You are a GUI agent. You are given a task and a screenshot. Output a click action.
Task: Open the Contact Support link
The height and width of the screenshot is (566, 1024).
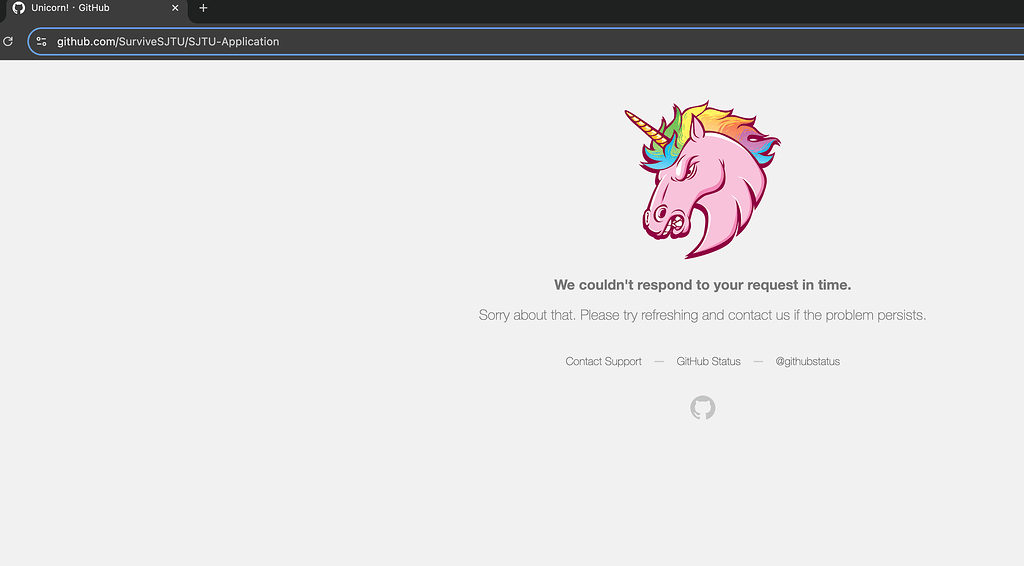tap(603, 361)
